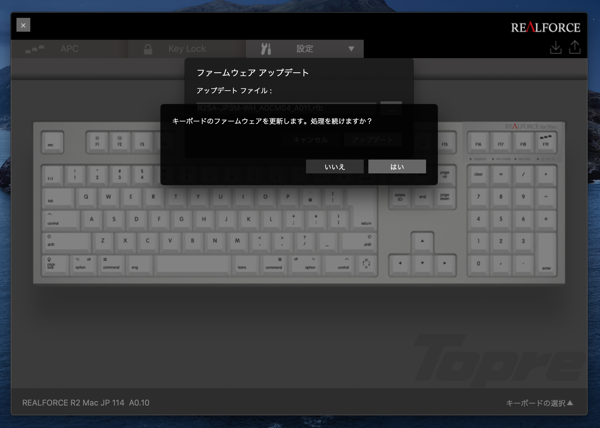The height and width of the screenshot is (428, 600).
Task: Click the numpad 5 key
Action: point(501,220)
